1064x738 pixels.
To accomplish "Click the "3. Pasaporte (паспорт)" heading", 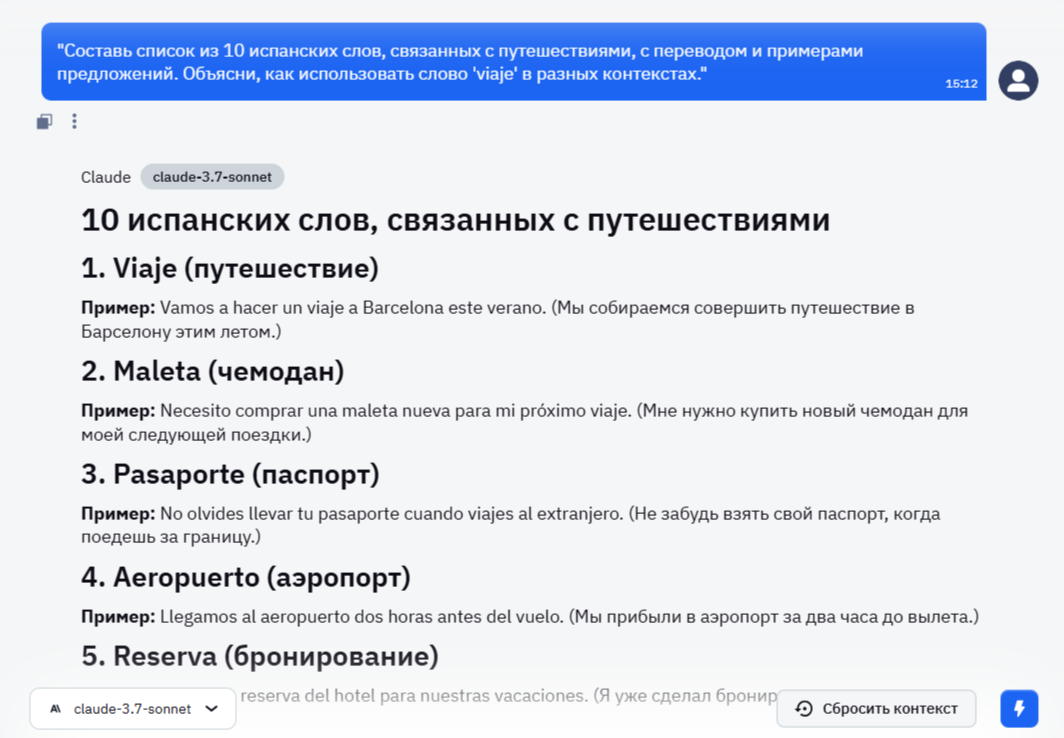I will coord(230,474).
